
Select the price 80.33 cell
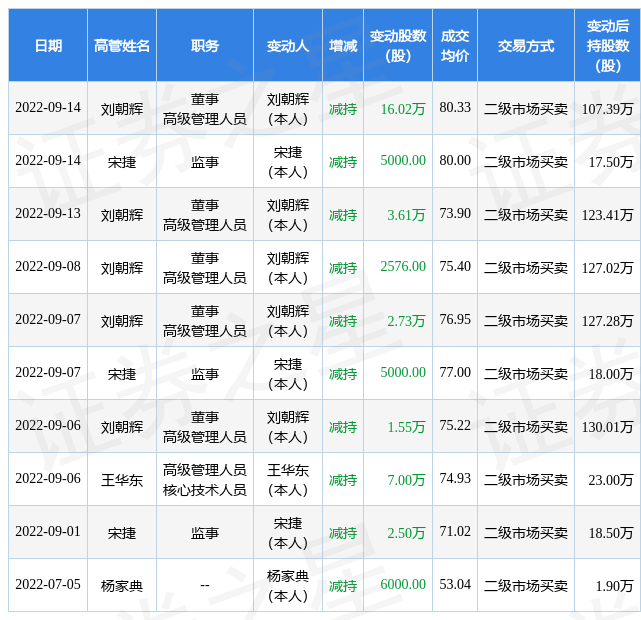tap(455, 107)
